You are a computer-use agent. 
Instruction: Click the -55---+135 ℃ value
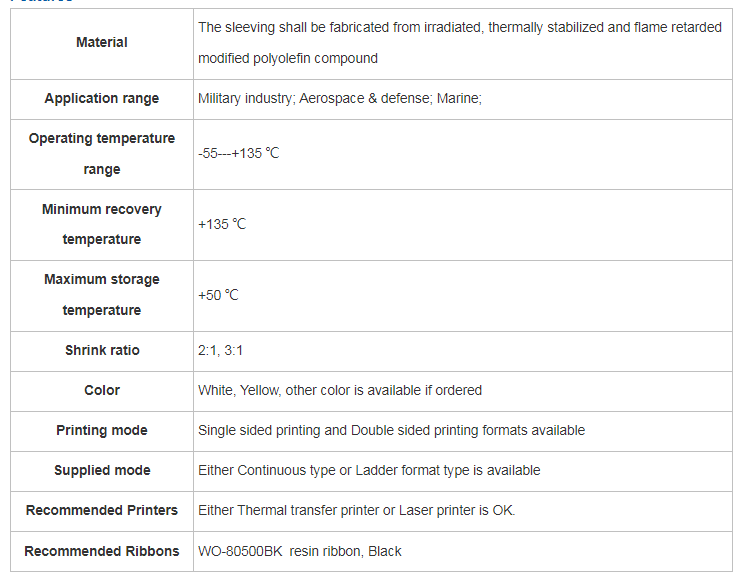click(x=239, y=153)
